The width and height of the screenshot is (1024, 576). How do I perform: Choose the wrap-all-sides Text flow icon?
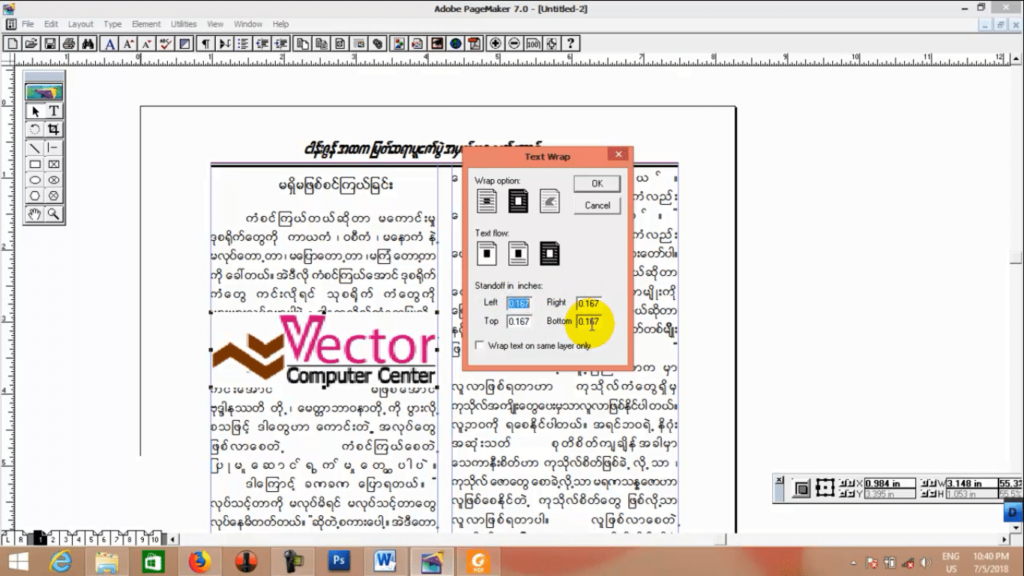click(550, 253)
